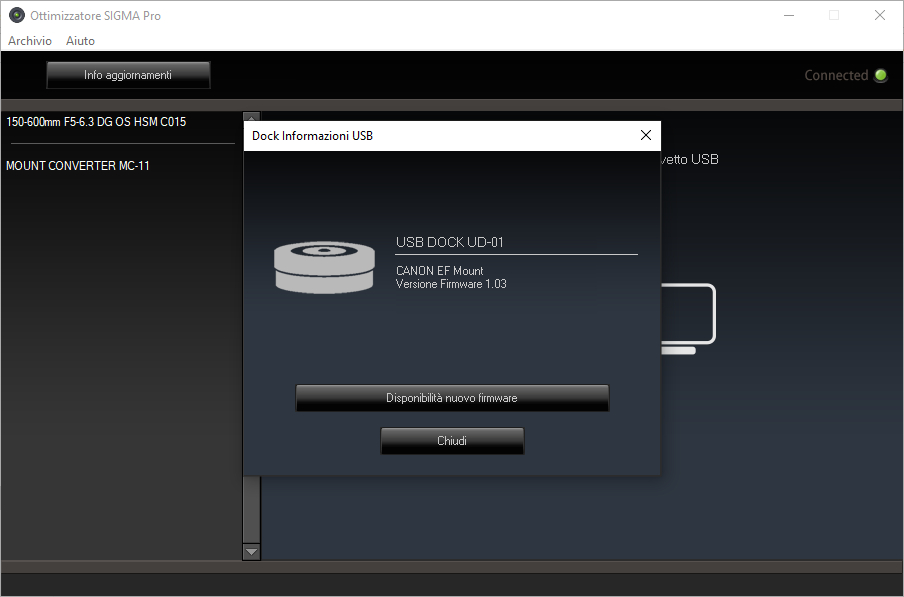Close the Dock Informazioni USB dialog

tap(646, 135)
